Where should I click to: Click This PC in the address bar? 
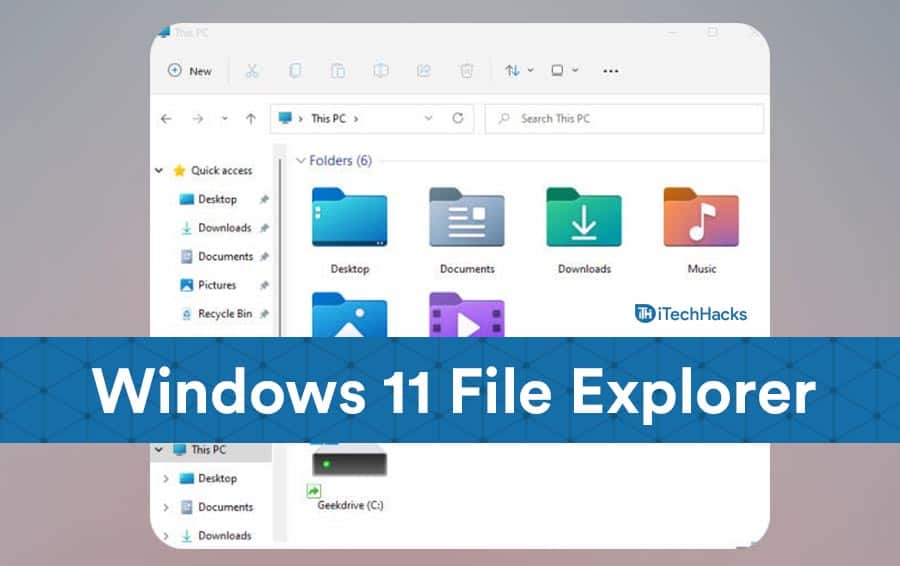[x=328, y=119]
